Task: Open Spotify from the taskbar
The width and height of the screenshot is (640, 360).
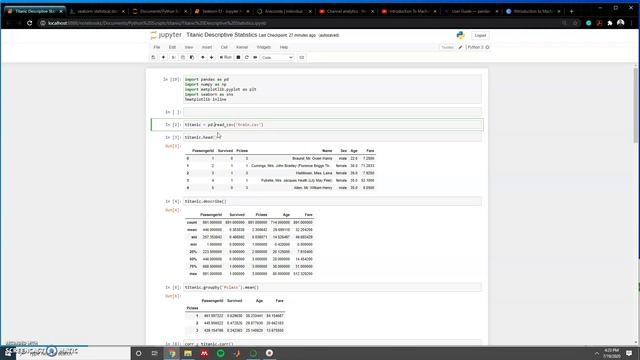Action: tap(220, 353)
